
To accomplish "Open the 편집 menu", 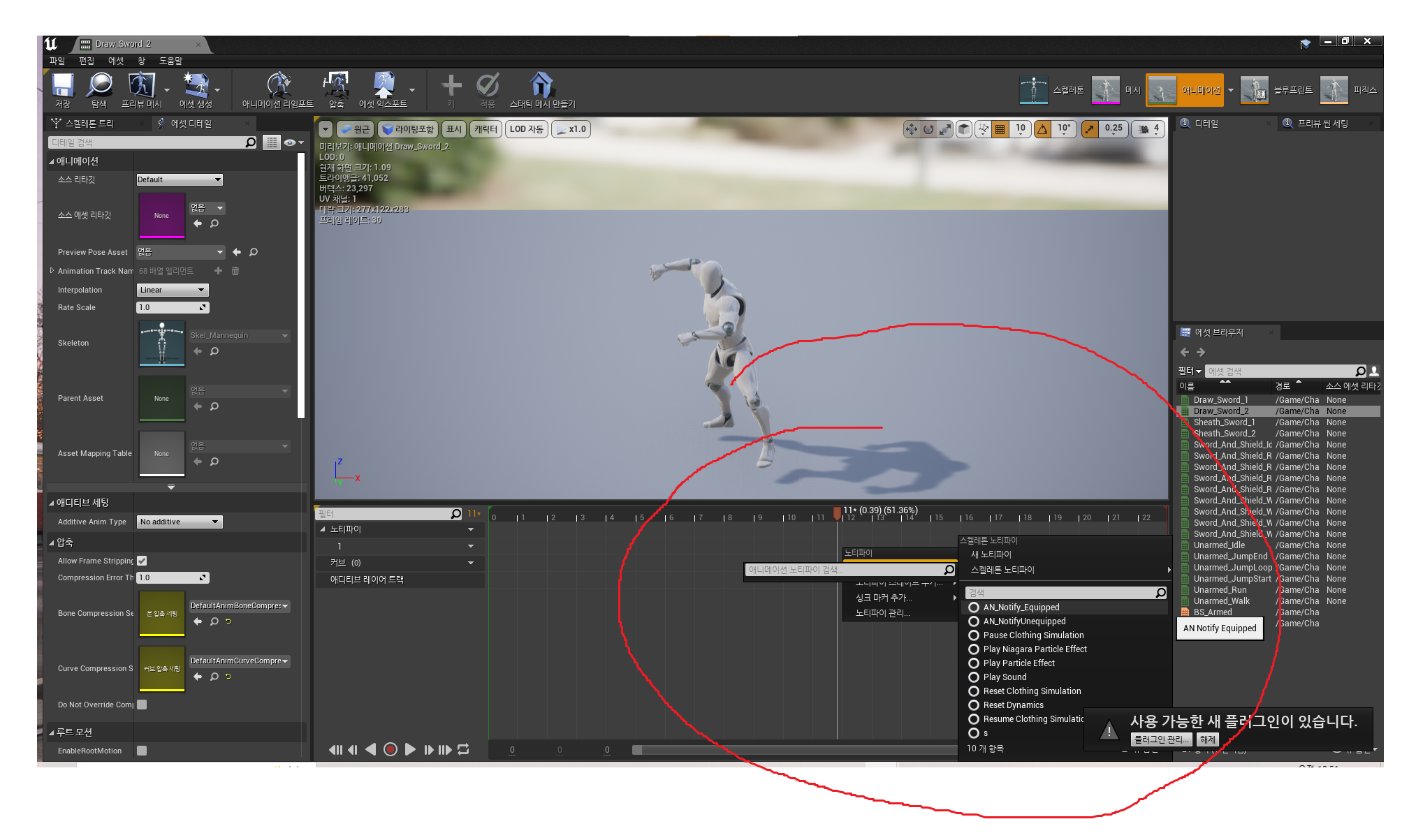I will click(x=86, y=61).
